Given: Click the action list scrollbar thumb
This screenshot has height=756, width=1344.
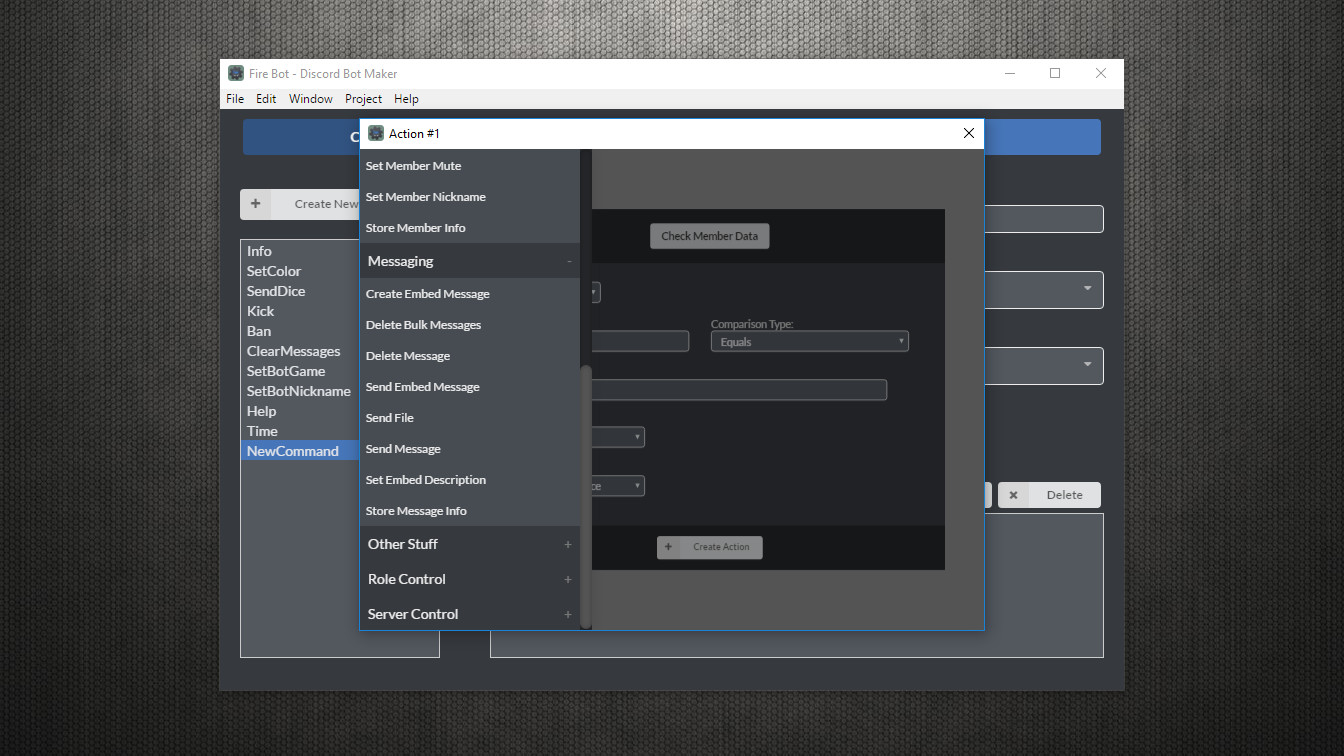Looking at the screenshot, I should pos(586,496).
